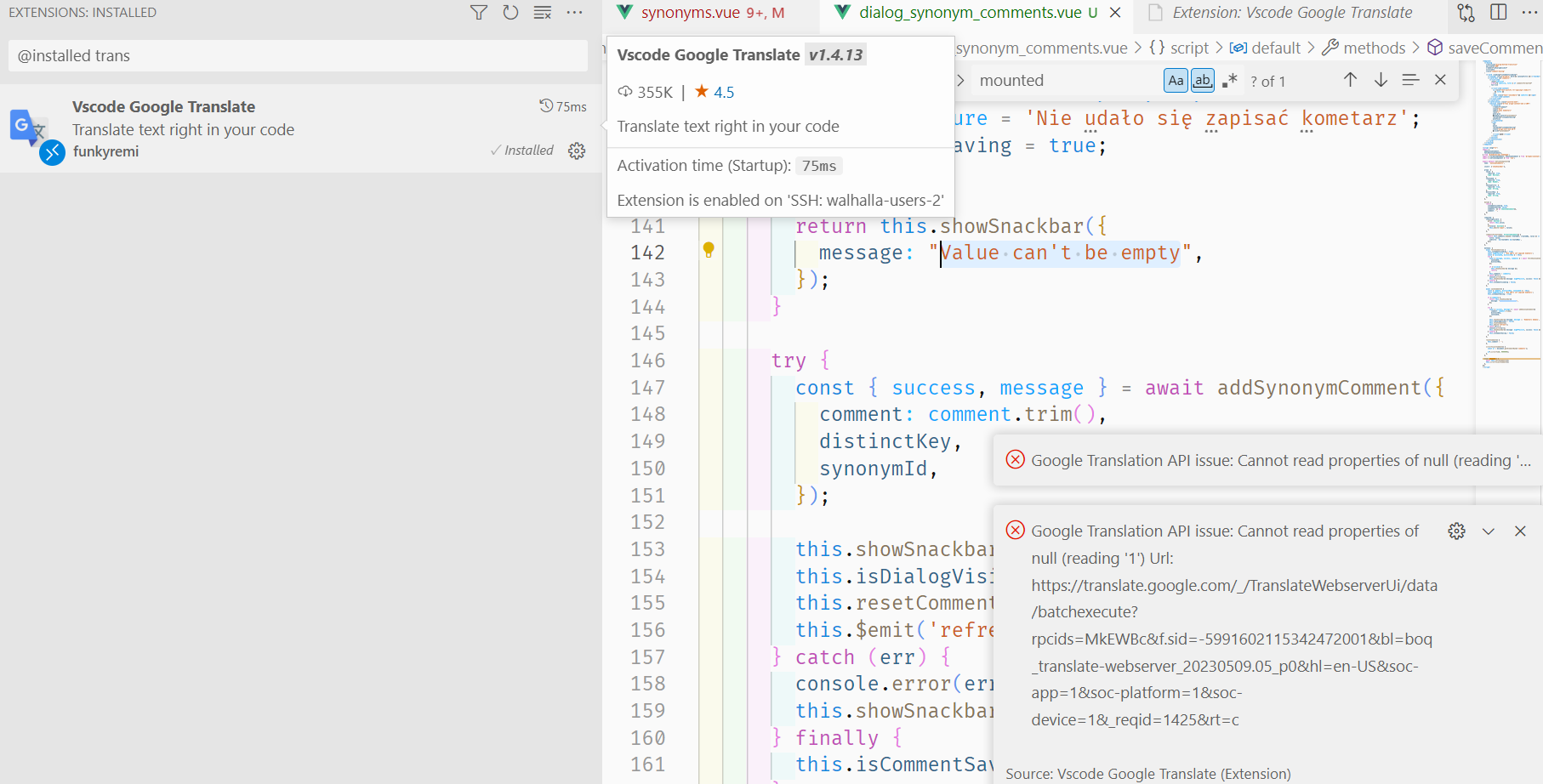Toggle Match Case in the find widget
Screen dimensions: 1543x784
1176,80
